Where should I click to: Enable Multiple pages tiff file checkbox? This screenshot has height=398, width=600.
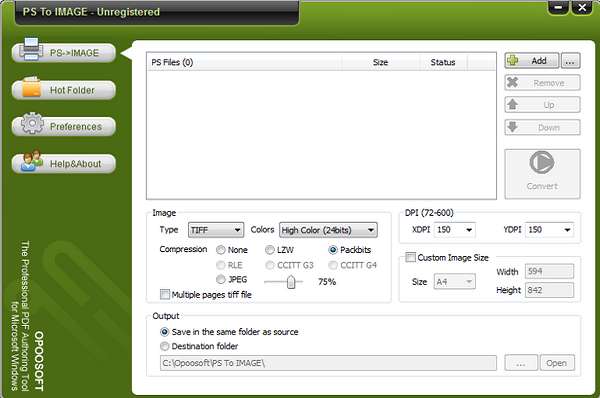165,294
